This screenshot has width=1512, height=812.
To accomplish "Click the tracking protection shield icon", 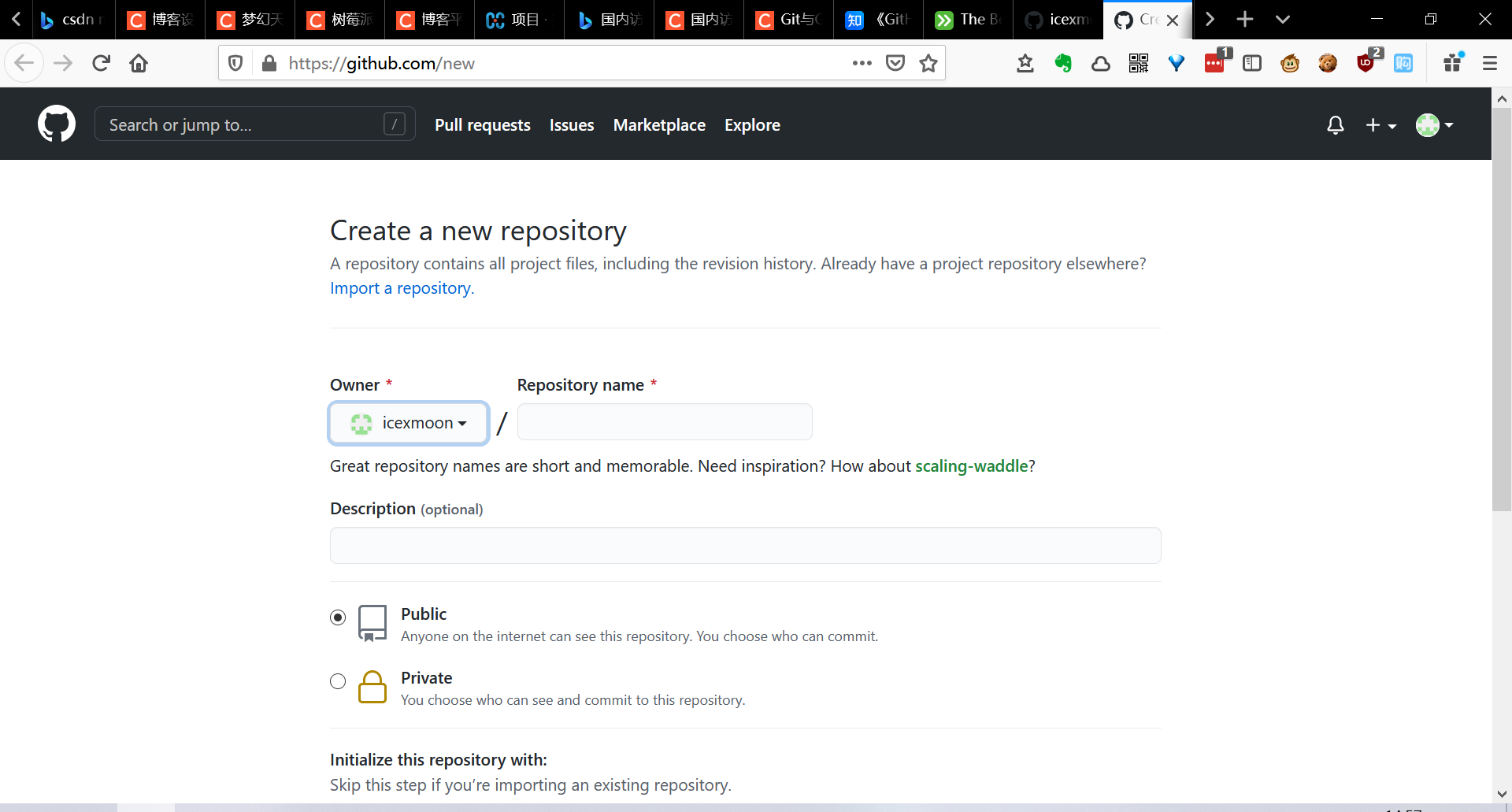I will 235,63.
